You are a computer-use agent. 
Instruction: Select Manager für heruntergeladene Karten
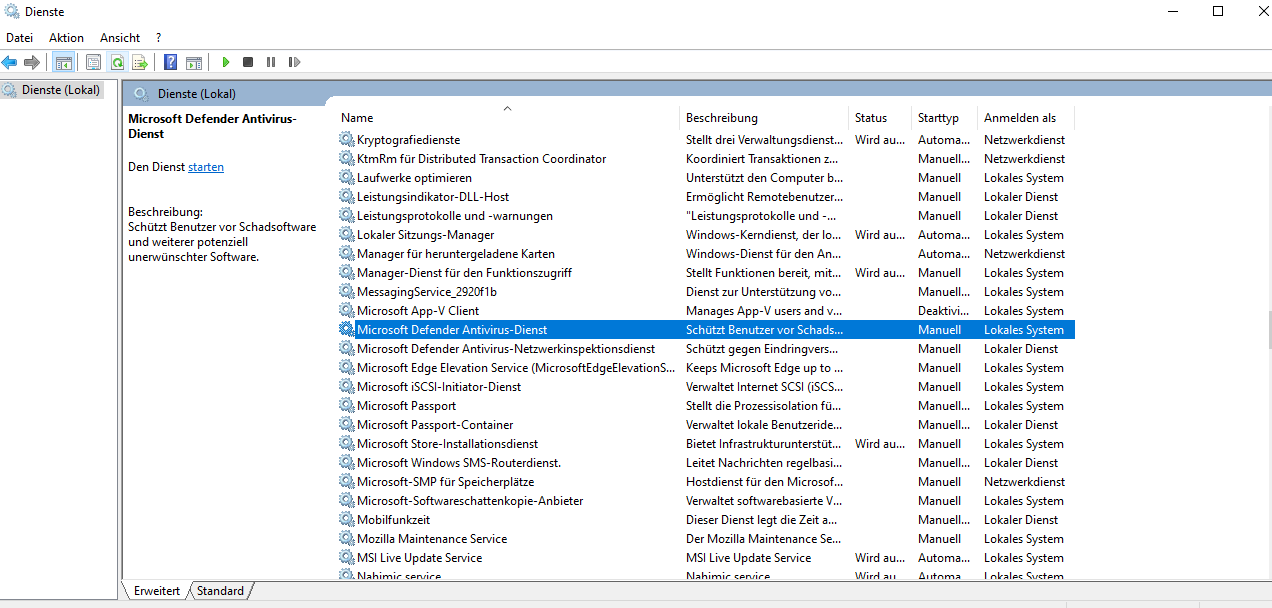point(456,254)
